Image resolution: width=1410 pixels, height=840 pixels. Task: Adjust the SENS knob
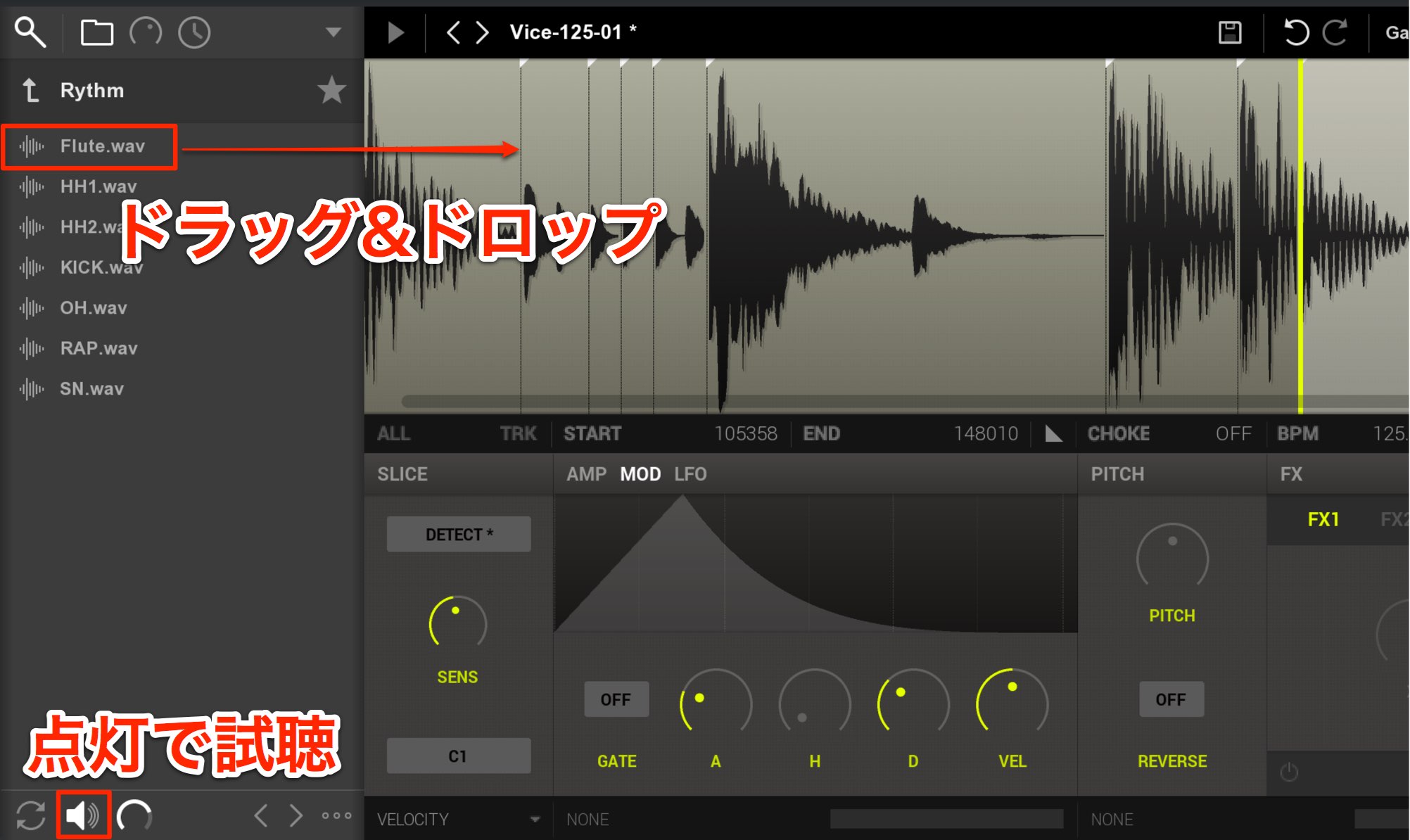tap(457, 623)
